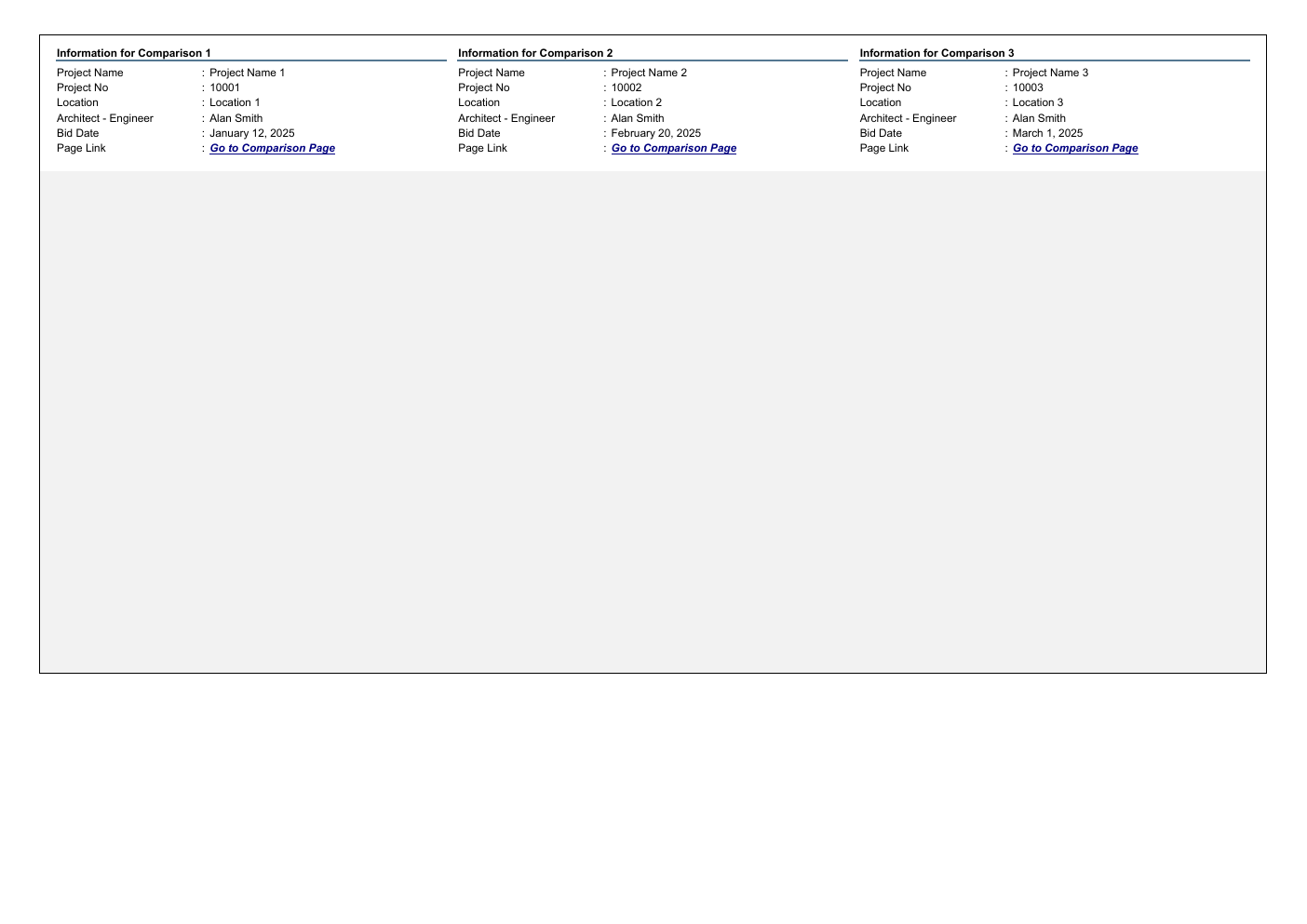Click 'Alan Smith' under Comparison 2

(638, 119)
